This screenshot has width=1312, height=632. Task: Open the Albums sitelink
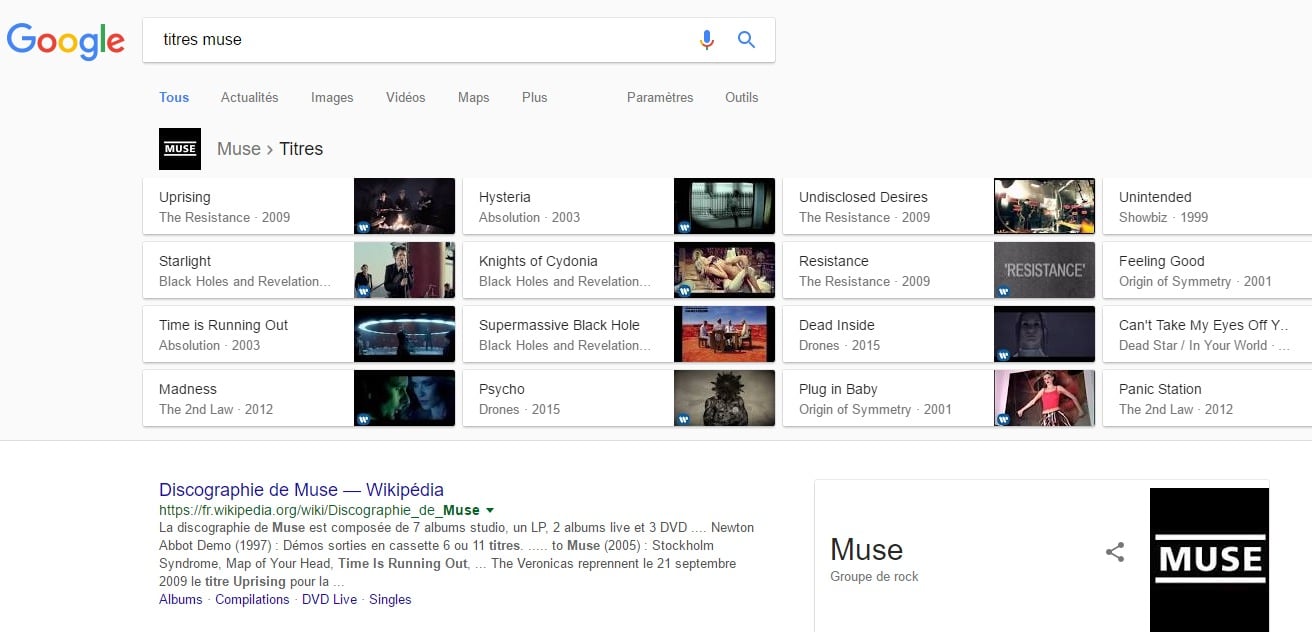181,599
